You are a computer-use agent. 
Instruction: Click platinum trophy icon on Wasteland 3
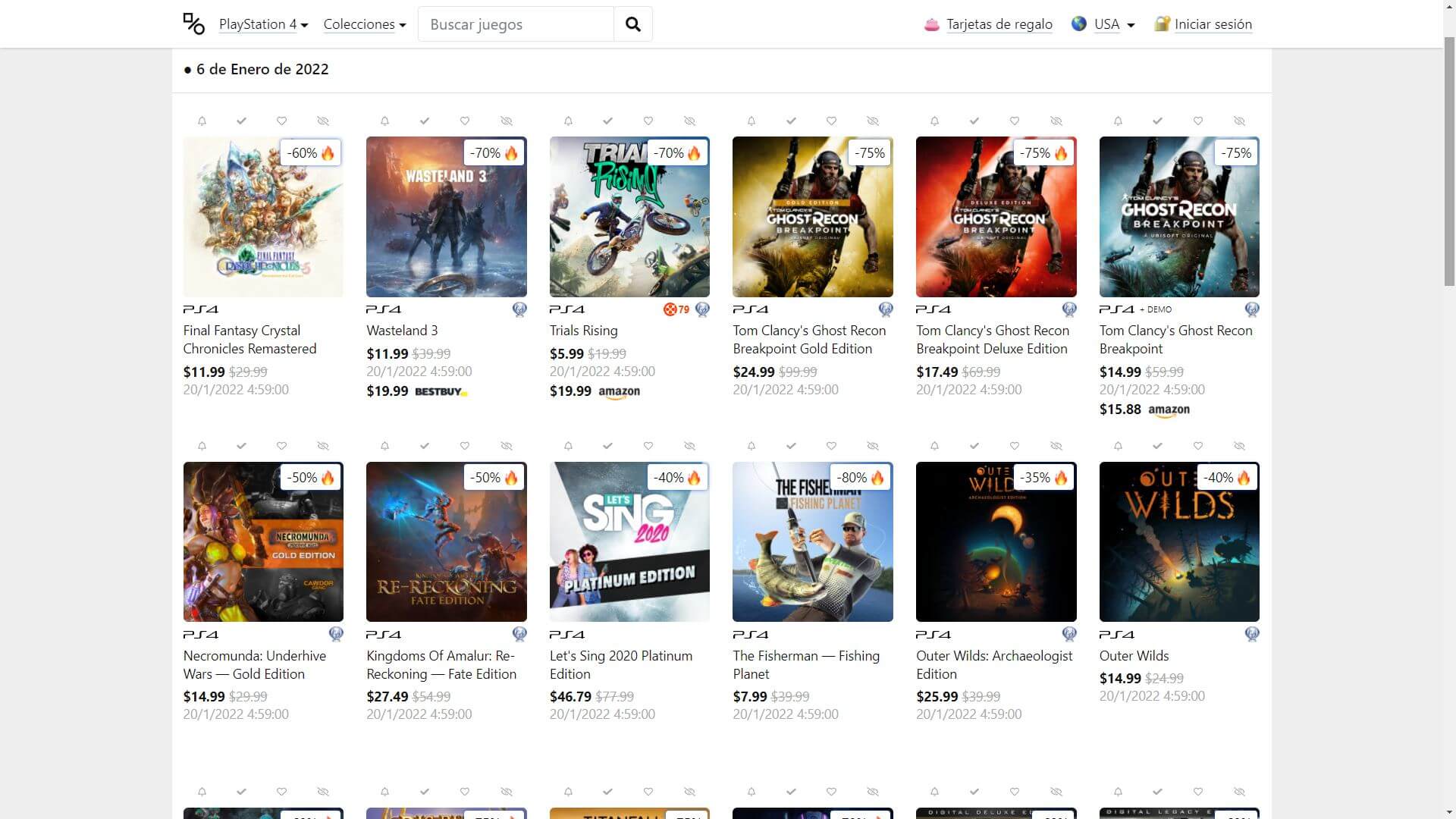point(519,309)
